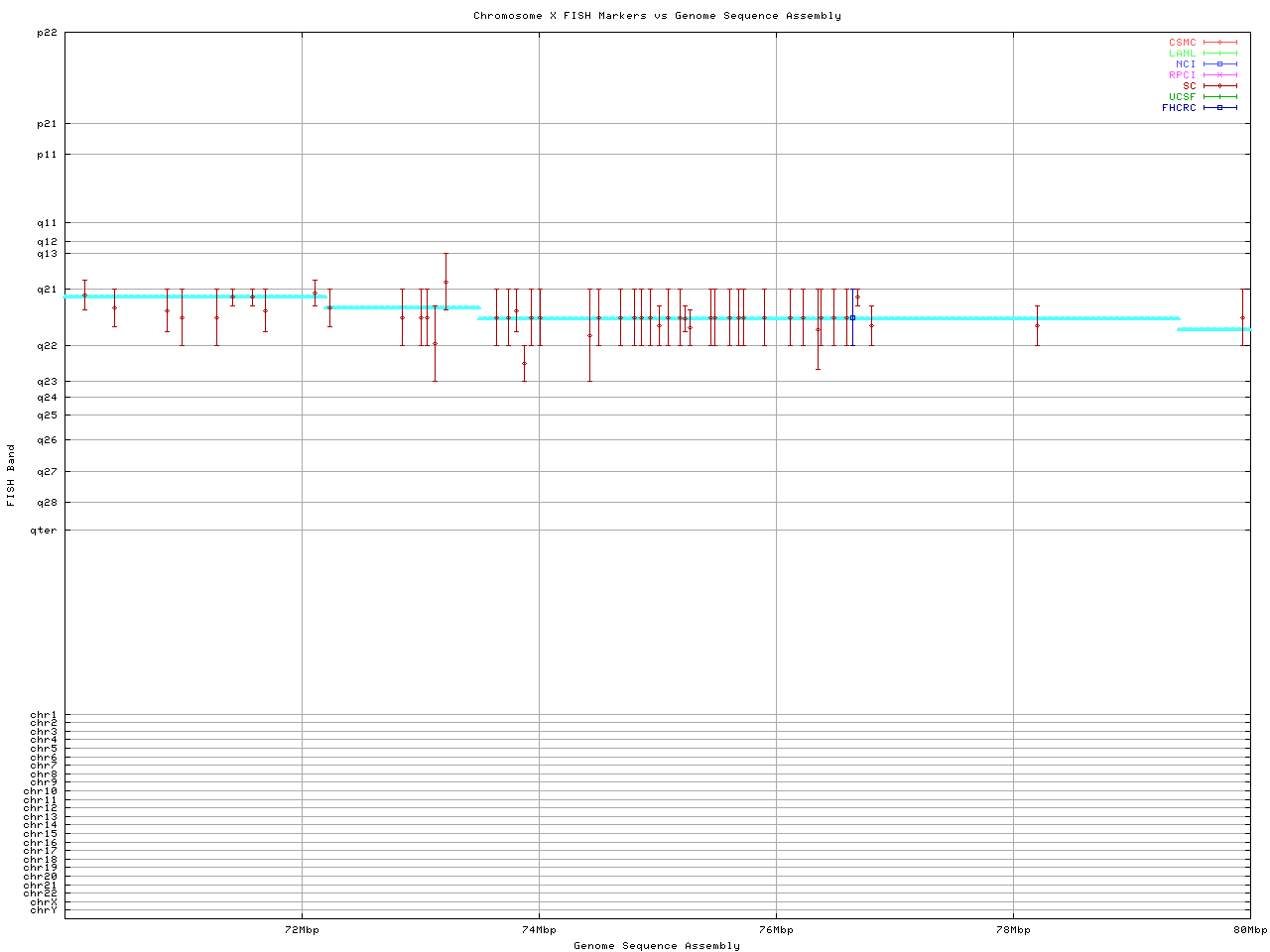Click the blue FHCRC square data point

852,318
